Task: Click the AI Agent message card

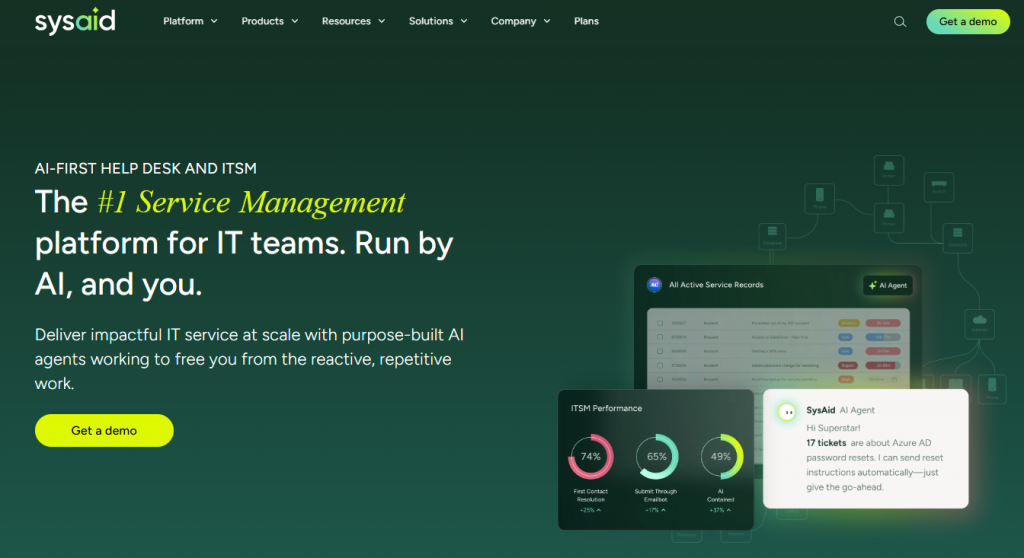Action: click(865, 449)
